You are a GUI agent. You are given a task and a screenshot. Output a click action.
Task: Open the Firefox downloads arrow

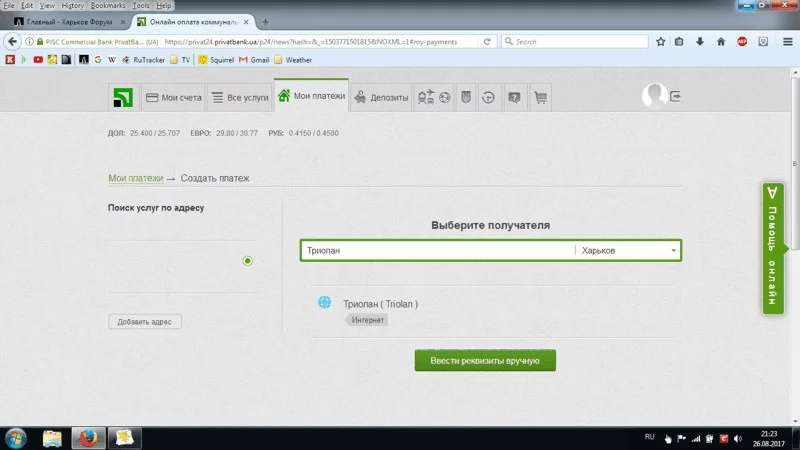700,42
